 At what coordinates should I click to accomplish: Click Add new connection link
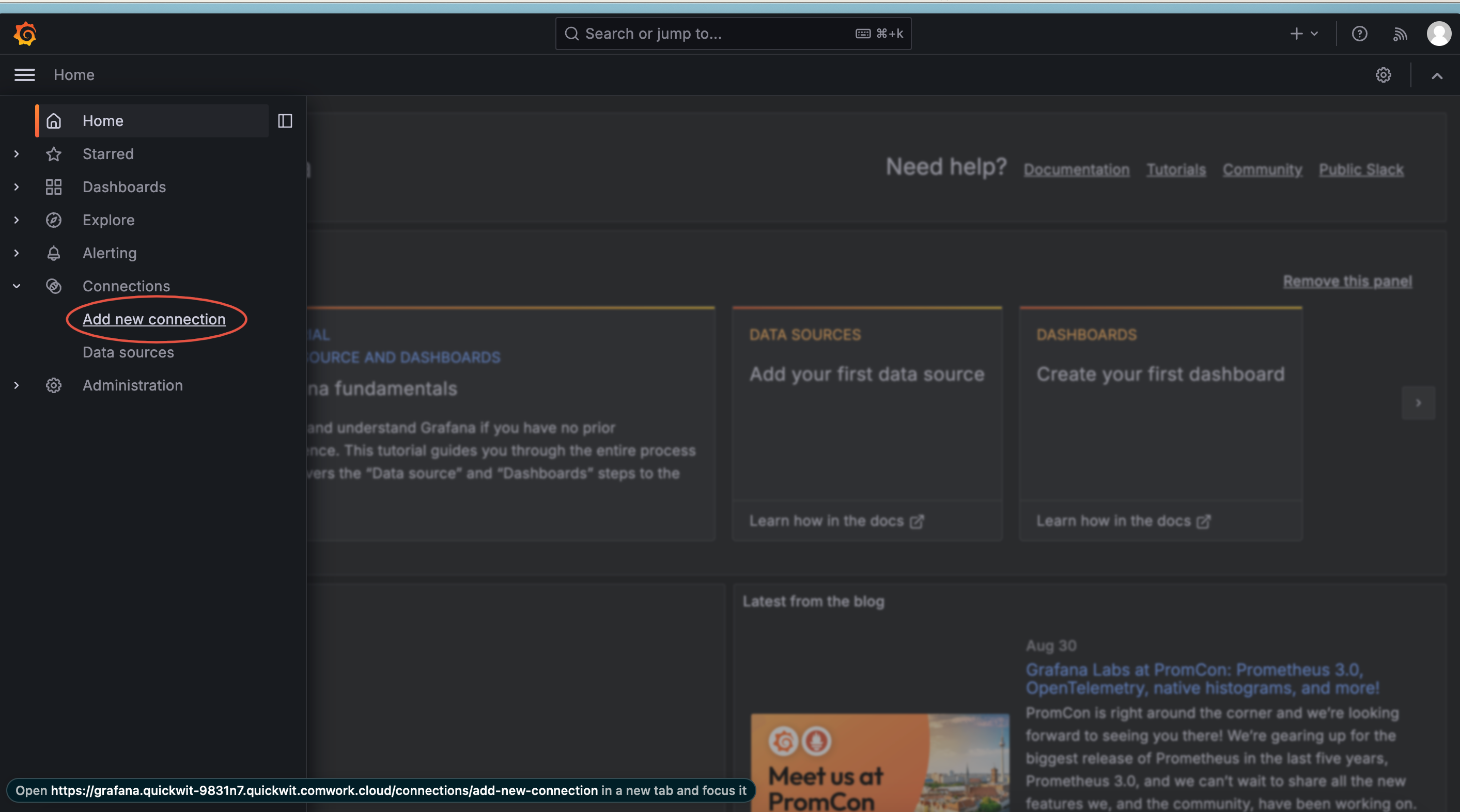coord(154,319)
